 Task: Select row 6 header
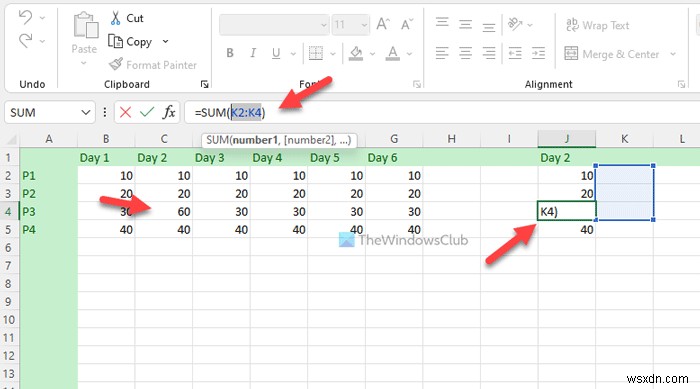(x=9, y=247)
